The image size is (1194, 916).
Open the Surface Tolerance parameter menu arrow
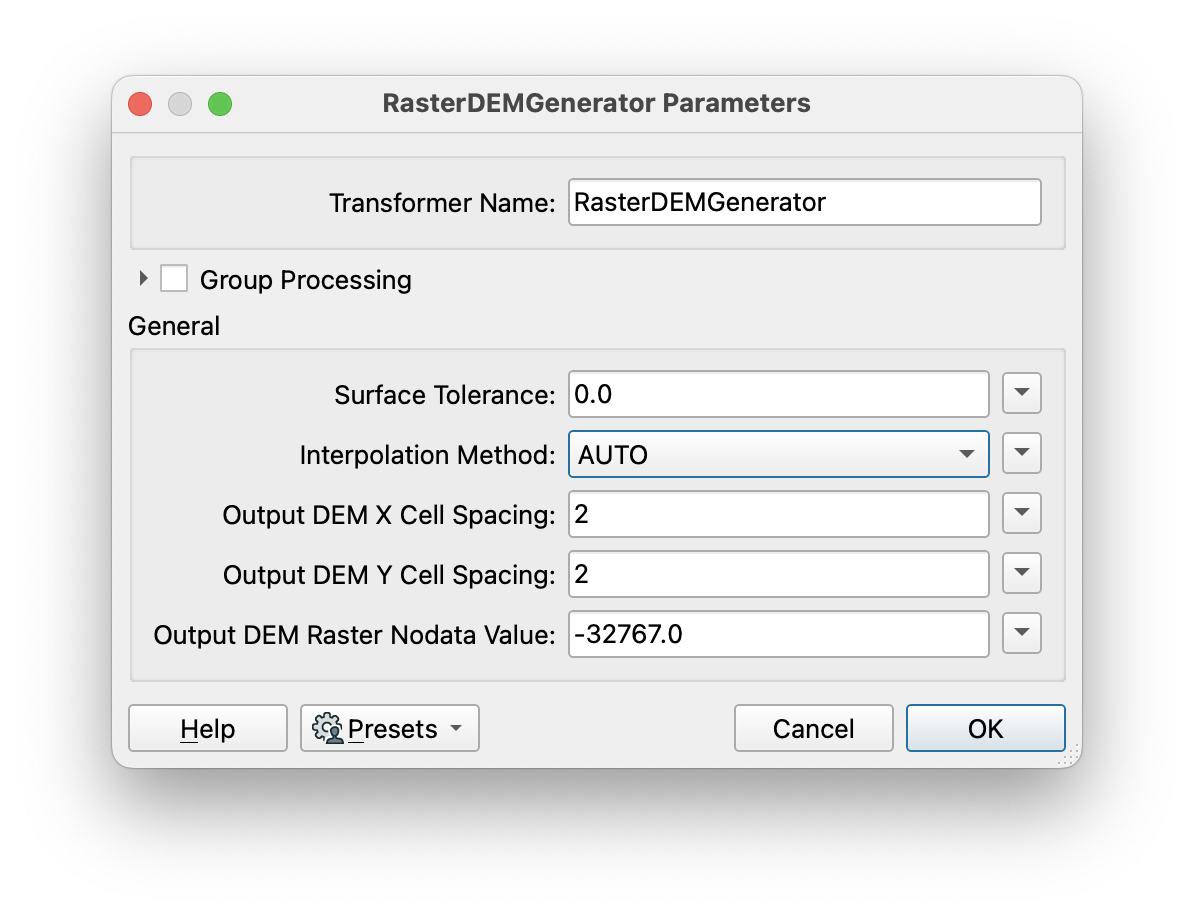point(1021,393)
